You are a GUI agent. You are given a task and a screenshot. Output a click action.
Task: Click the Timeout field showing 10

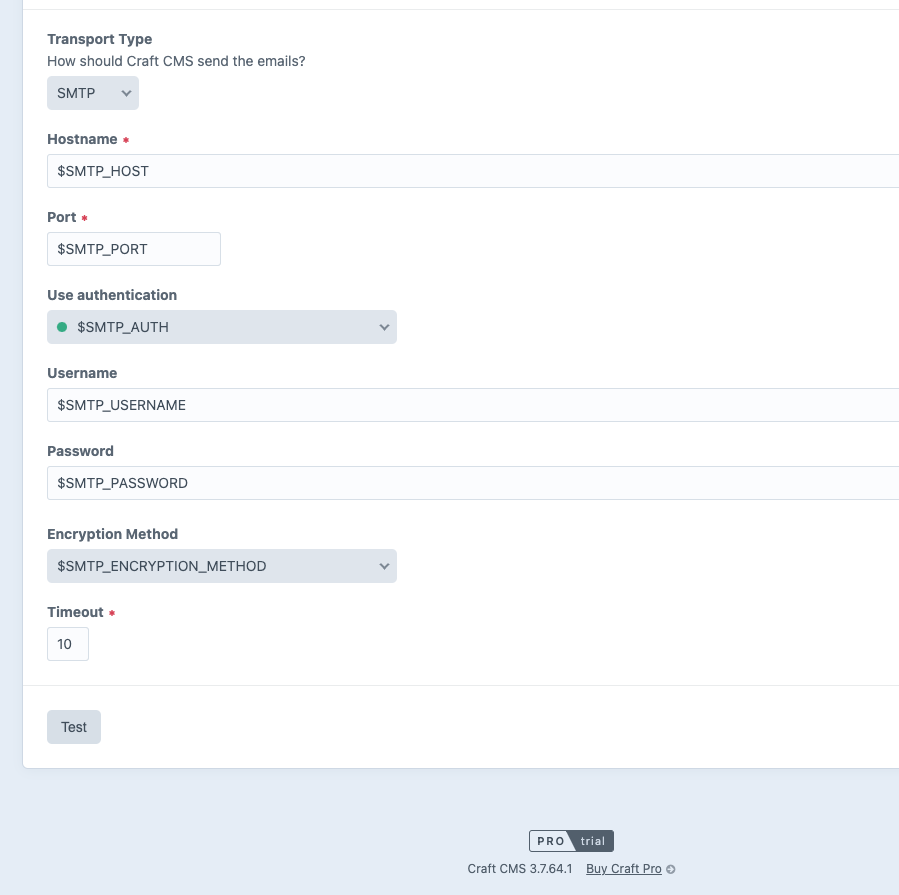click(x=67, y=644)
